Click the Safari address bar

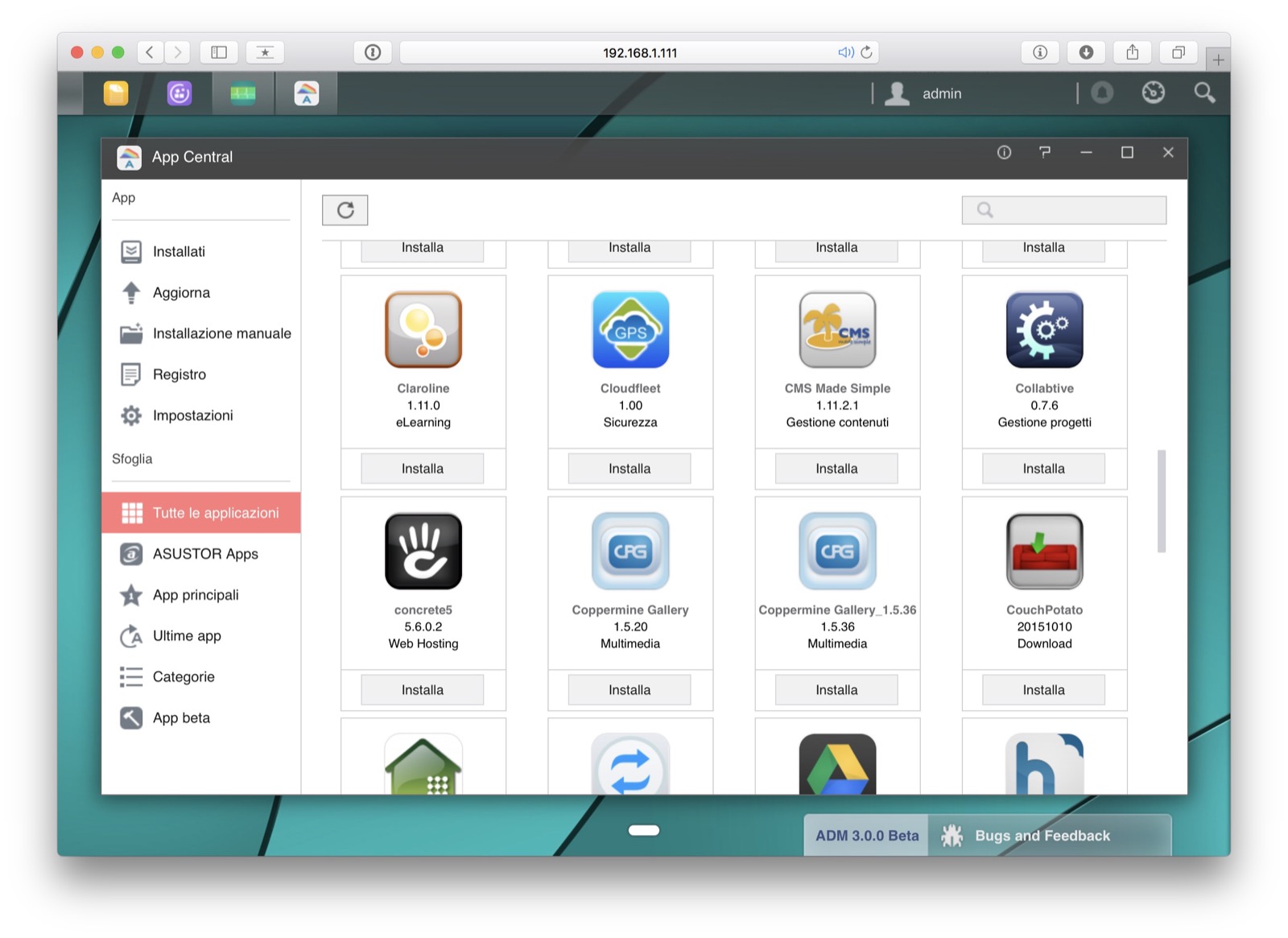pyautogui.click(x=639, y=52)
